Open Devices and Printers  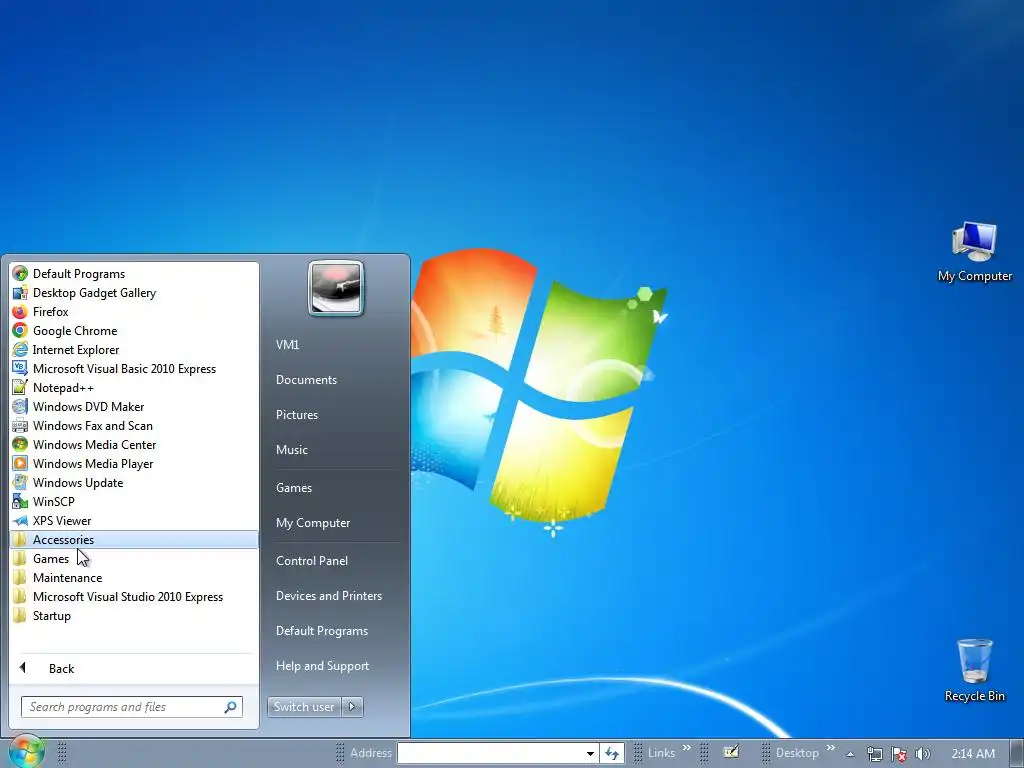coord(336,596)
